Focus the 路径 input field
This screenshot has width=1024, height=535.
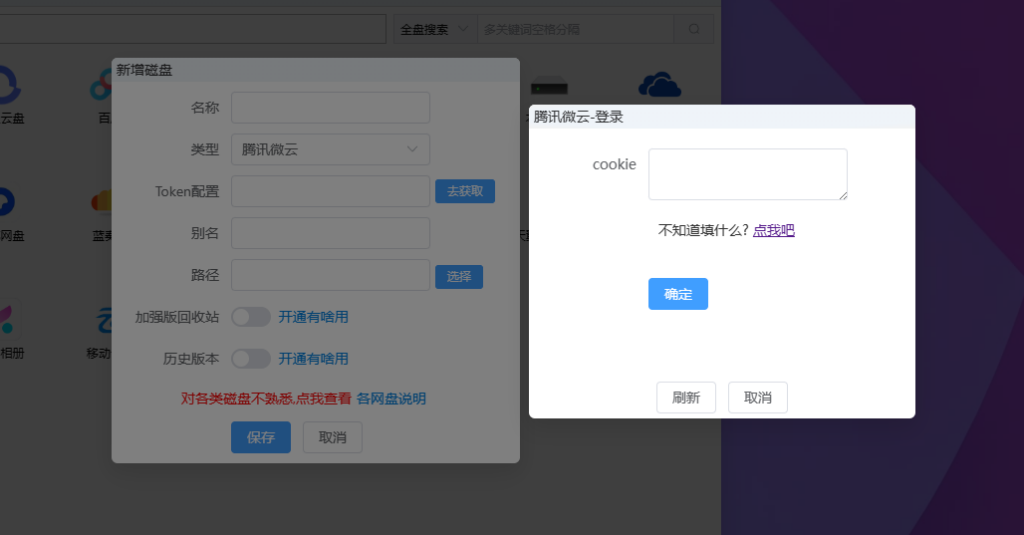330,275
